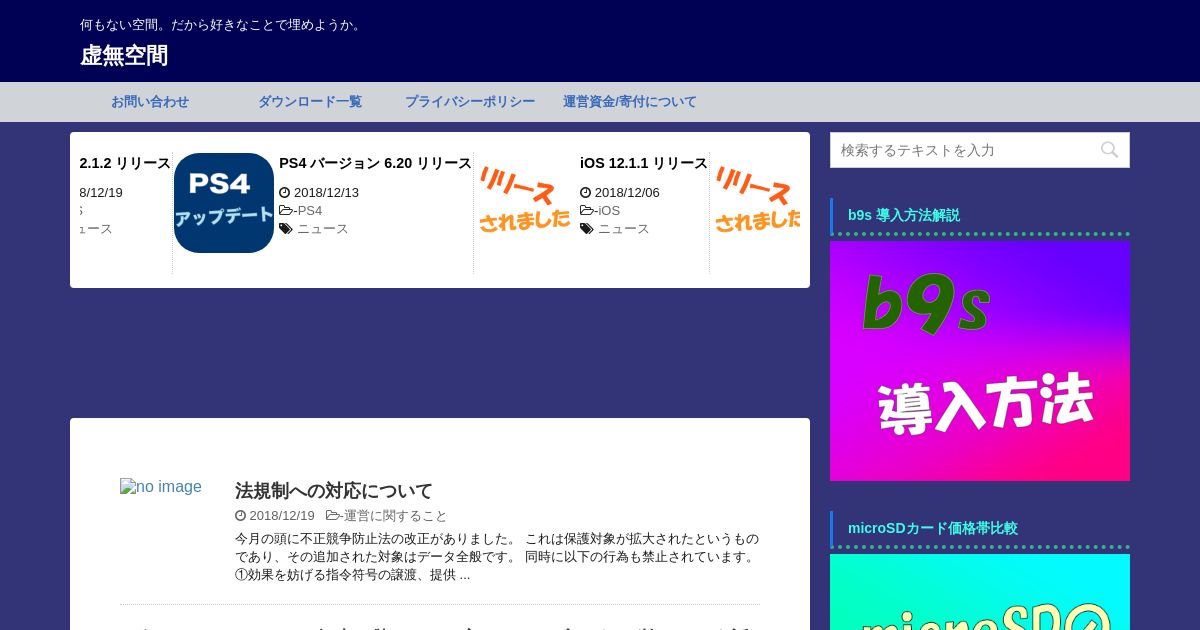This screenshot has height=630, width=1200.
Task: Open プライバシーポリシー menu item
Action: pyautogui.click(x=470, y=102)
